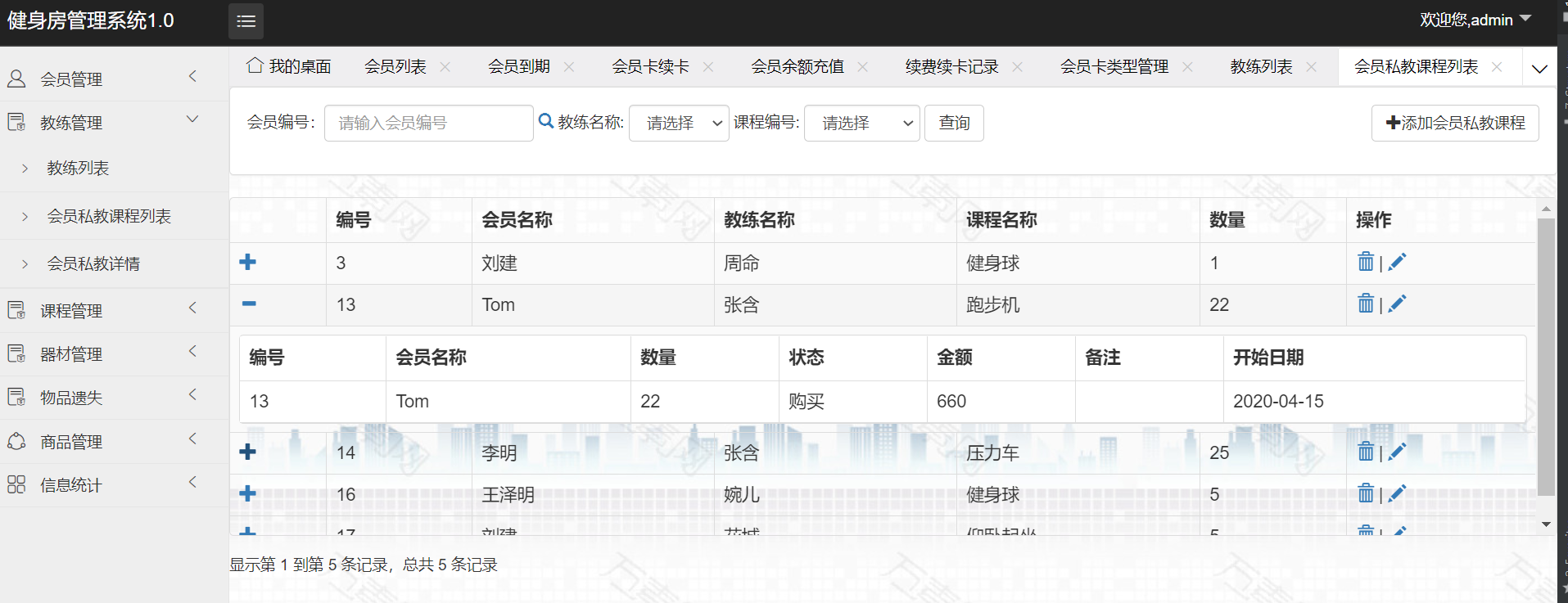Click trash icon for 李明 压力车 row

[x=1366, y=452]
